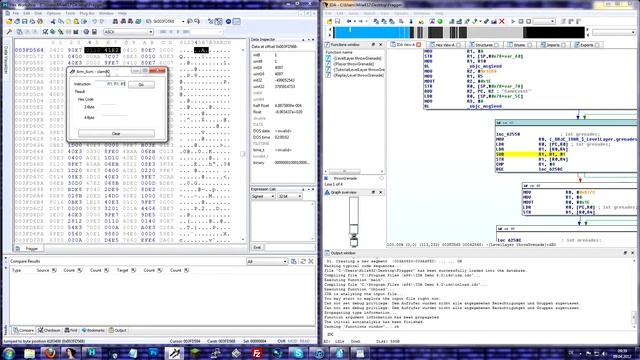
Task: Click the back arrow in IDA toolbar
Action: (x=349, y=21)
